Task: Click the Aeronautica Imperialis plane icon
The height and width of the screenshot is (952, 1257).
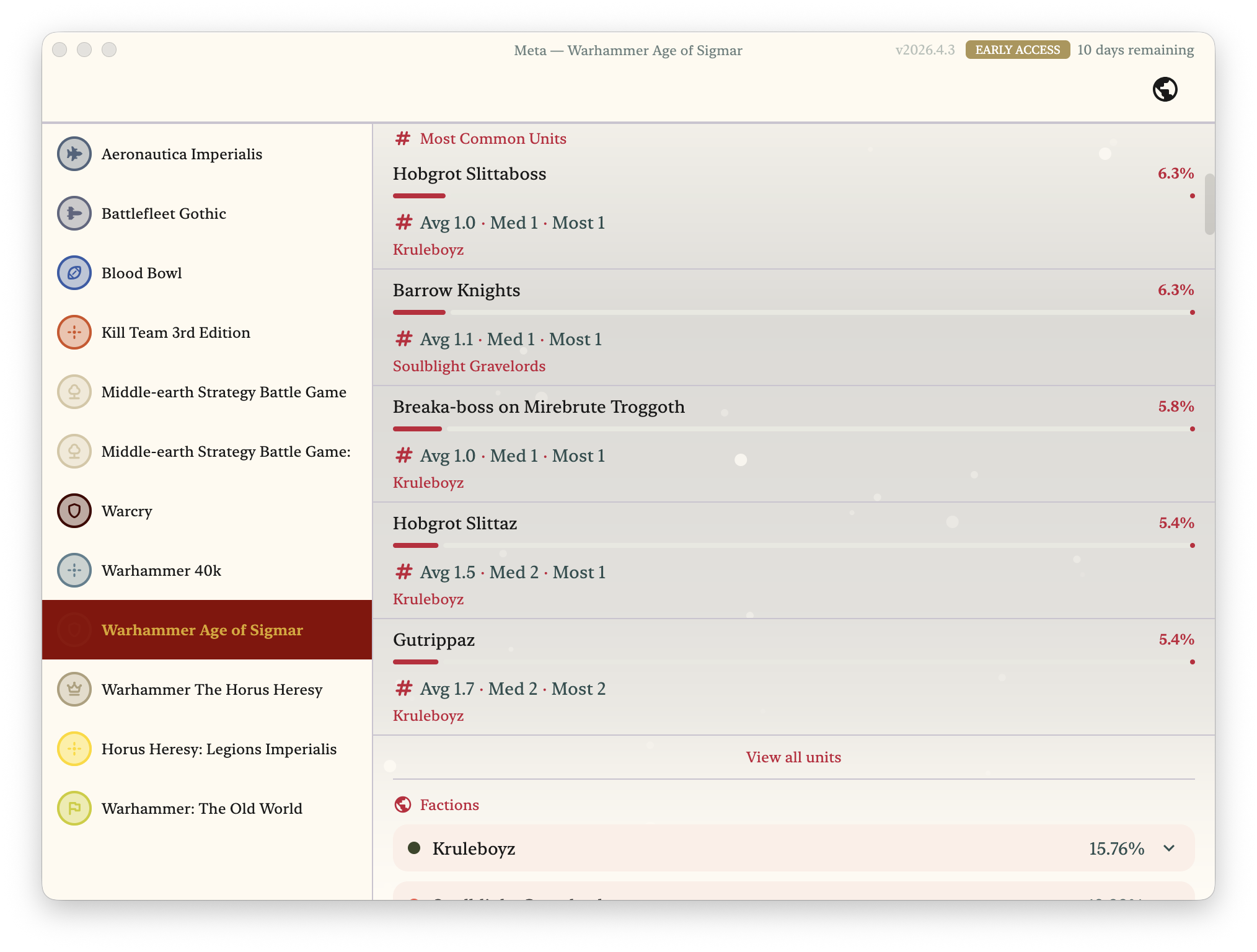Action: (74, 154)
